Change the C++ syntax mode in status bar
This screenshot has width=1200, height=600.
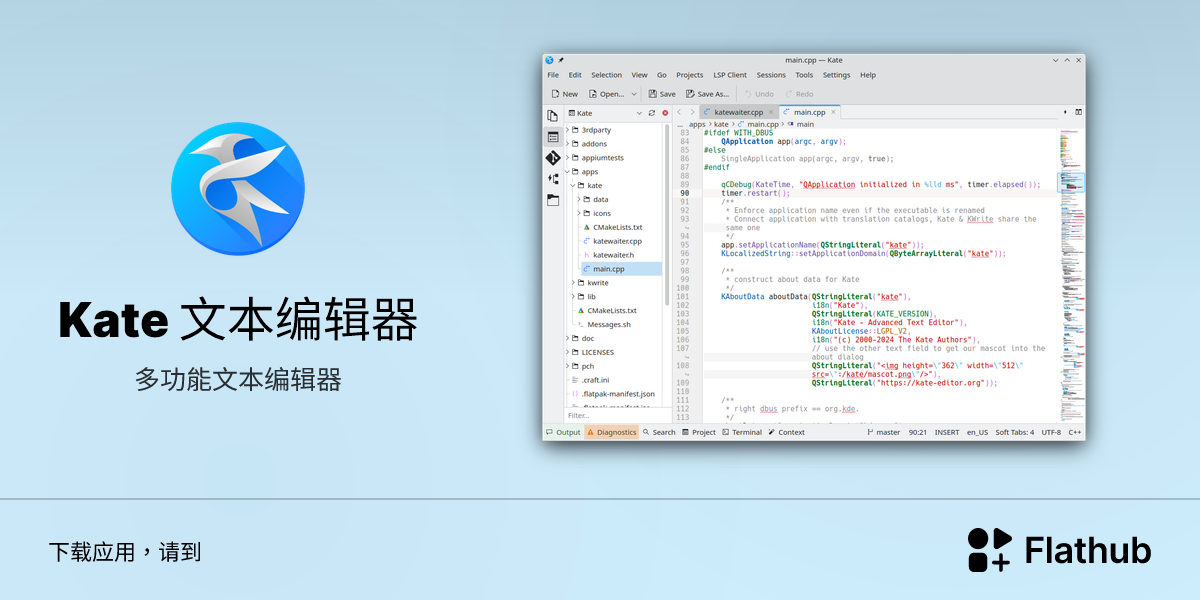pos(1075,432)
